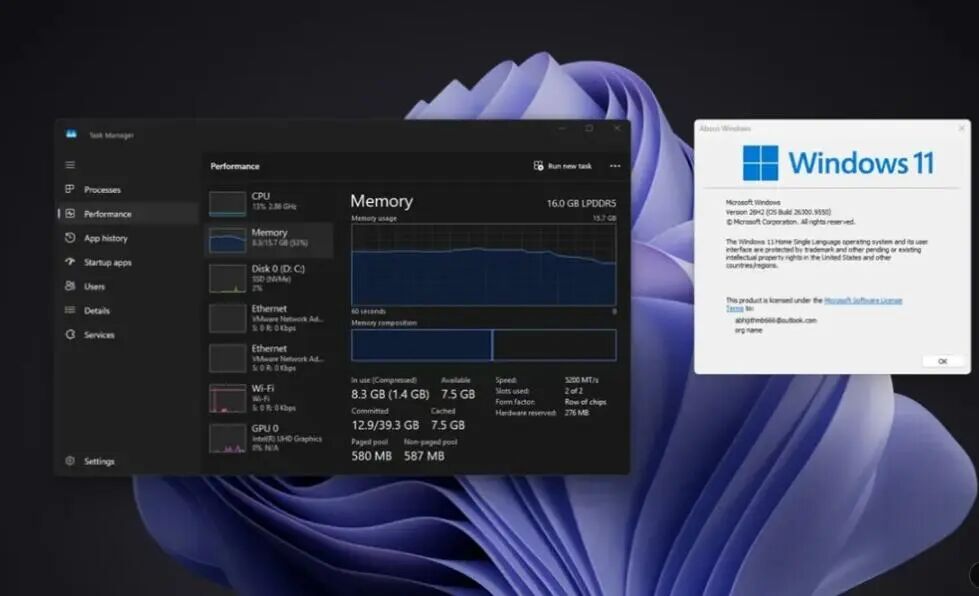The image size is (979, 596).
Task: Click the Users people icon
Action: (70, 286)
